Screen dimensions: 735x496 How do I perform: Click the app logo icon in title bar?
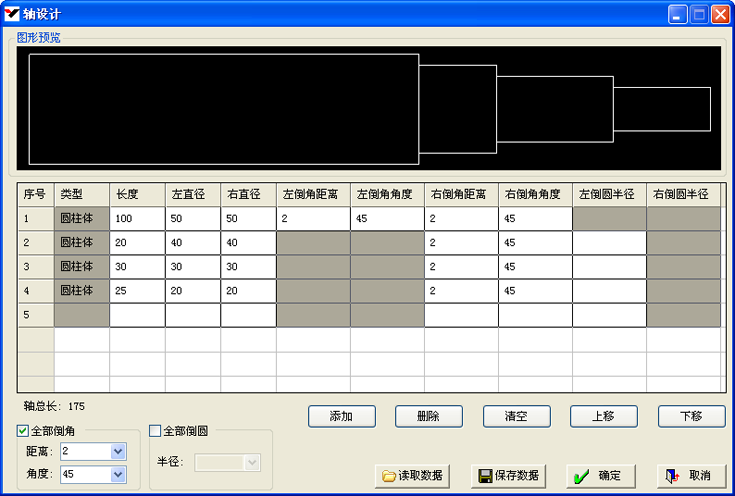pyautogui.click(x=12, y=14)
